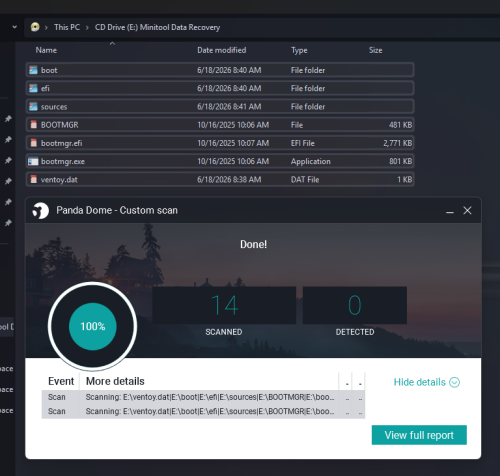The image size is (500, 476).
Task: Click the bootmgr.efi file icon
Action: 33,143
